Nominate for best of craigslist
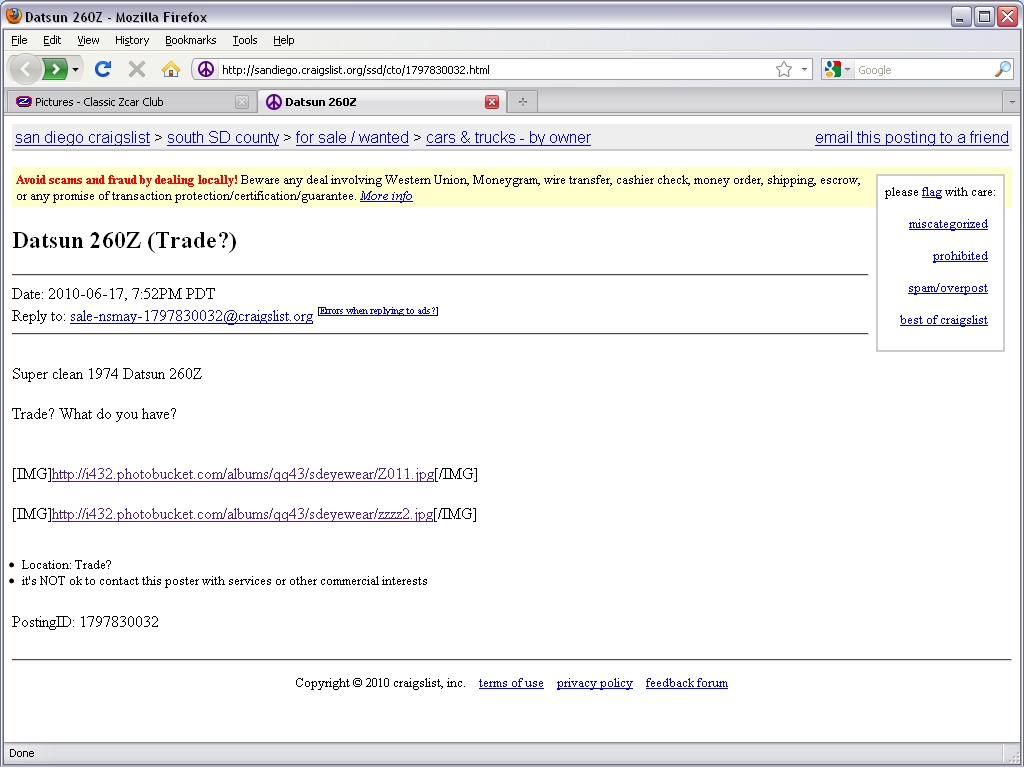Screen dimensions: 1024x768 coord(944,320)
